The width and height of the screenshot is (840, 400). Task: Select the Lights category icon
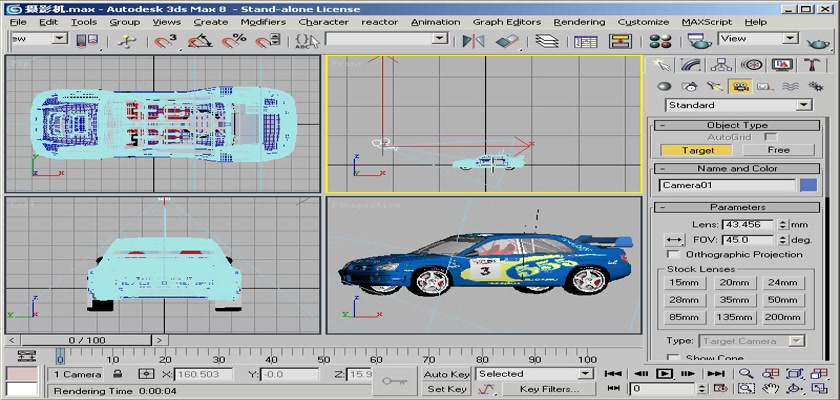point(715,86)
